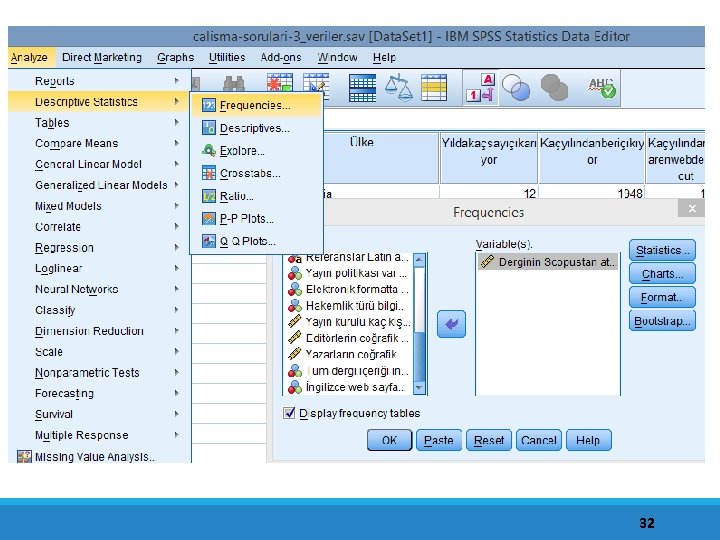Open the Help menu

(x=384, y=57)
